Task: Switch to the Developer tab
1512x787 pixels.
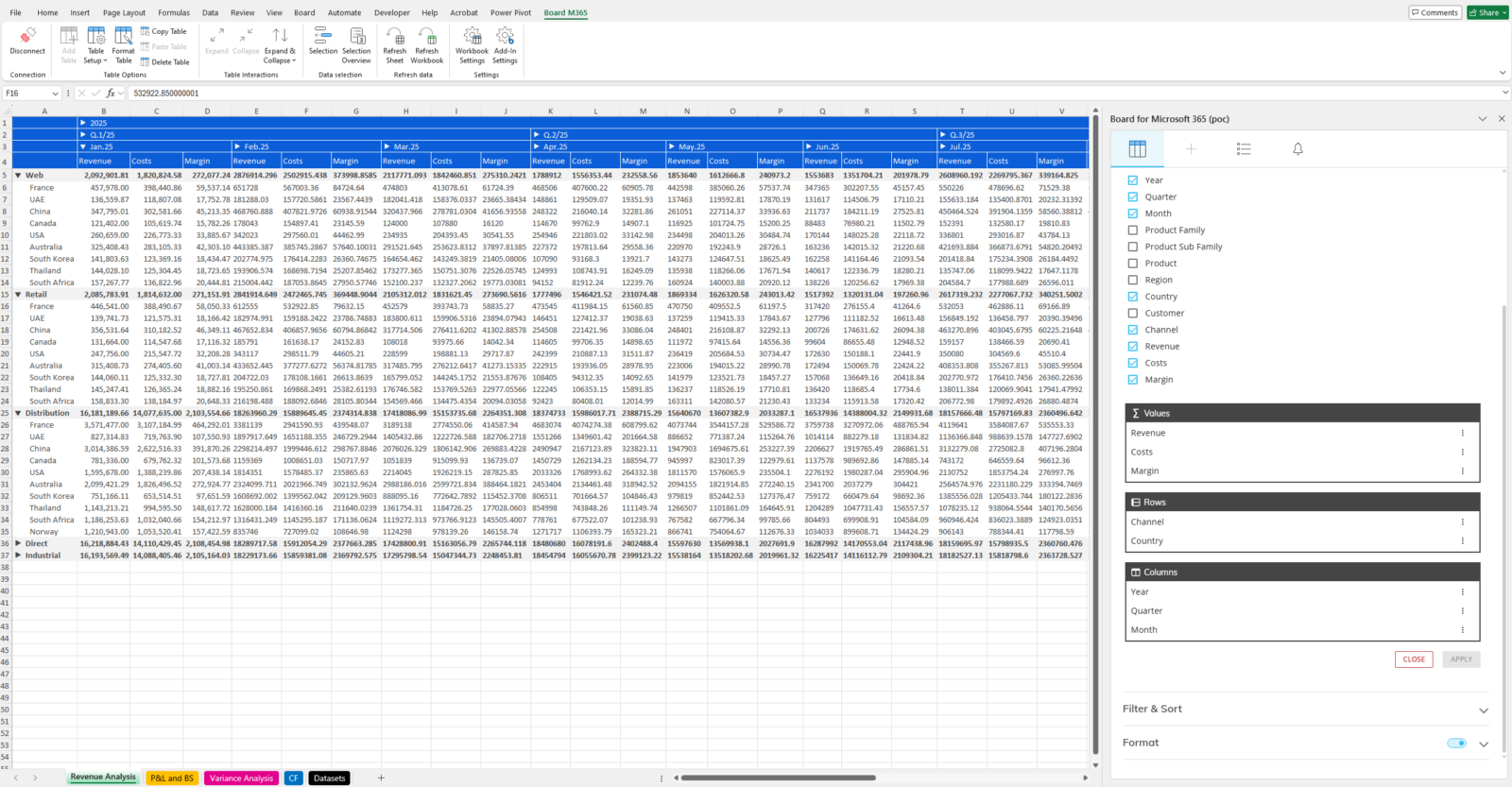Action: (x=392, y=12)
